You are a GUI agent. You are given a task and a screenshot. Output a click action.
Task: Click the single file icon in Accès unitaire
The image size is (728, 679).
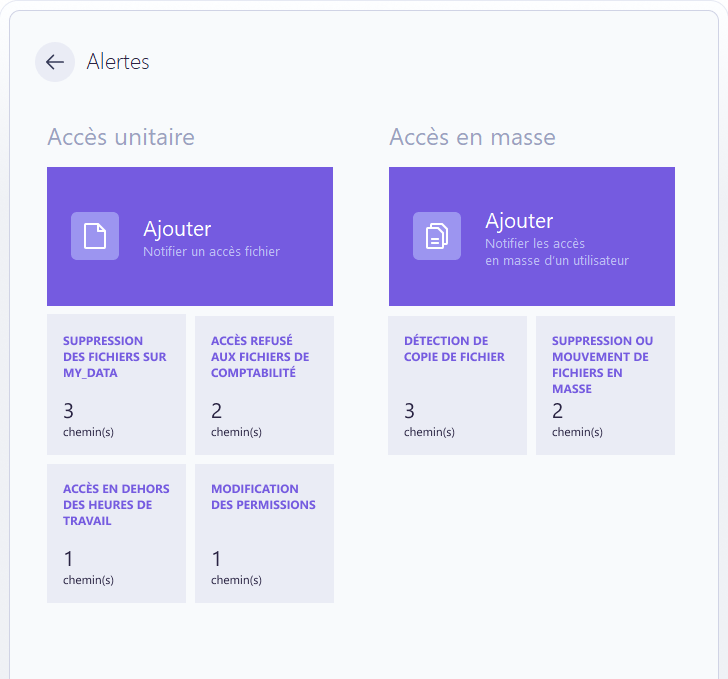pyautogui.click(x=95, y=236)
